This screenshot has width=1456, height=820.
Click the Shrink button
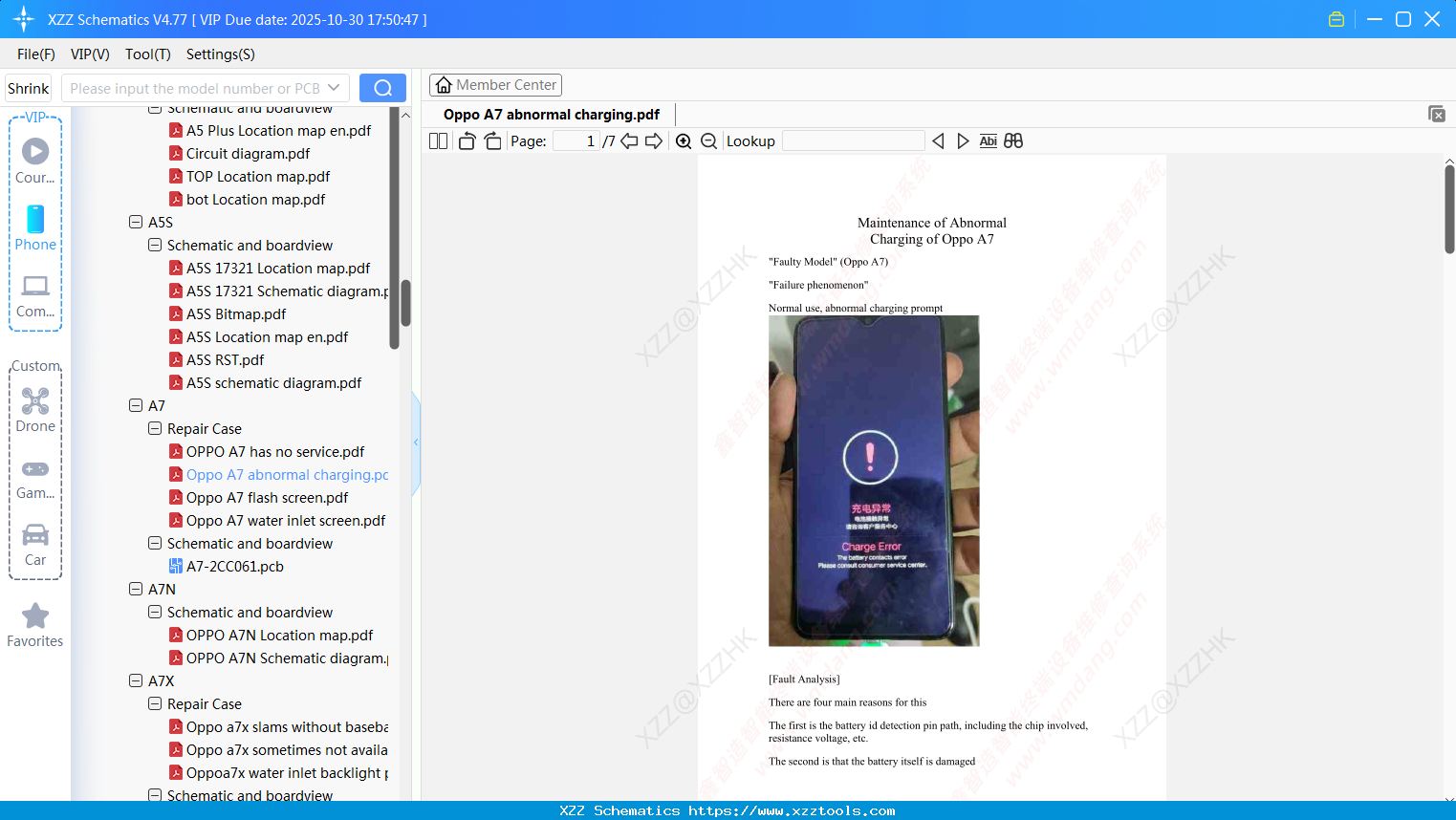tap(28, 87)
